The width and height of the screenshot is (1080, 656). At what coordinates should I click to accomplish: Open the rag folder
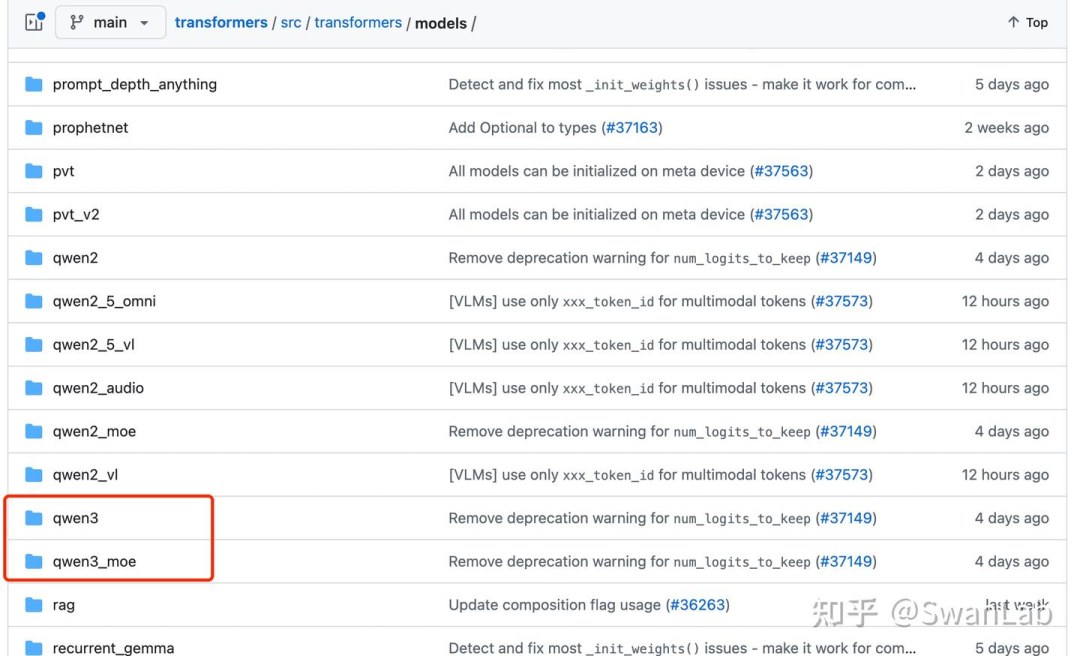tap(63, 605)
